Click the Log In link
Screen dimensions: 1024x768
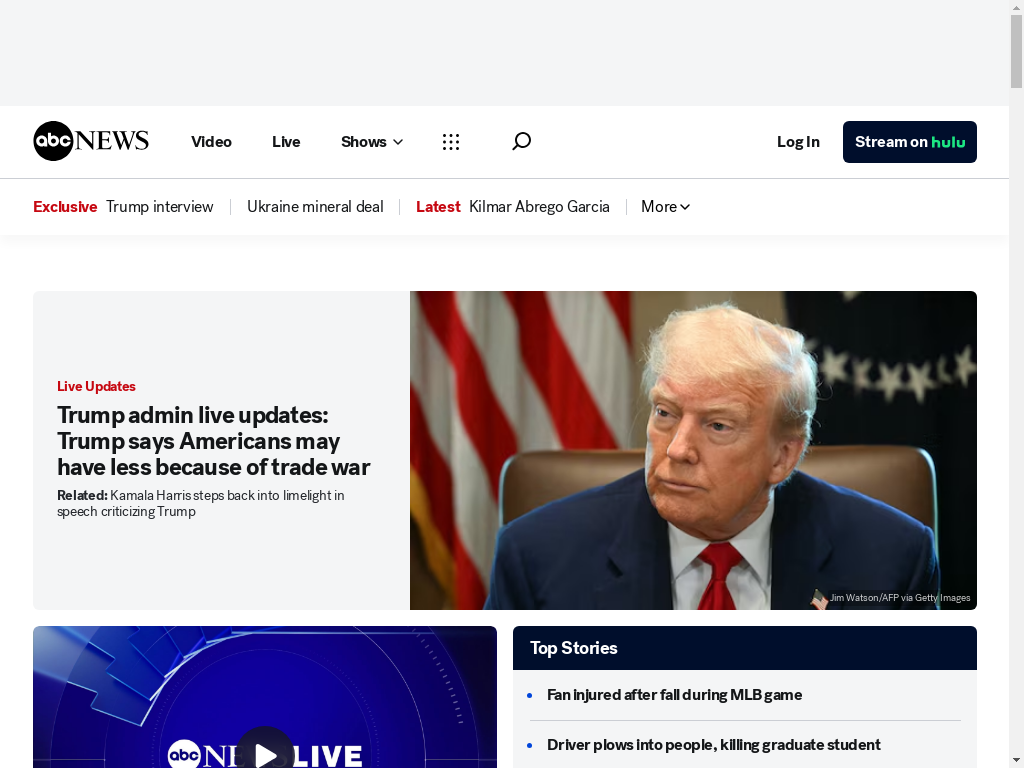(798, 142)
